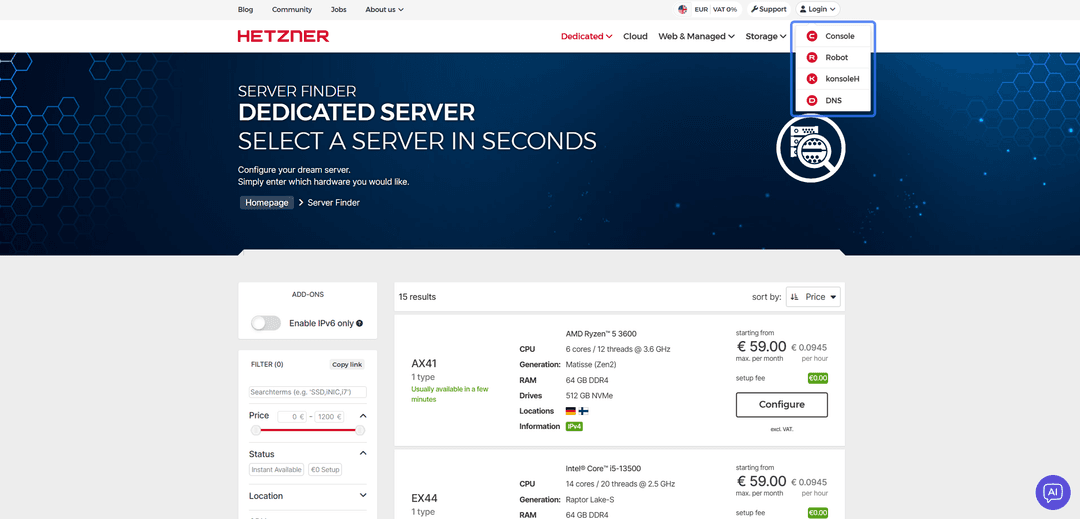Click the AX41 €59.00 price
This screenshot has width=1080, height=519.
(761, 346)
